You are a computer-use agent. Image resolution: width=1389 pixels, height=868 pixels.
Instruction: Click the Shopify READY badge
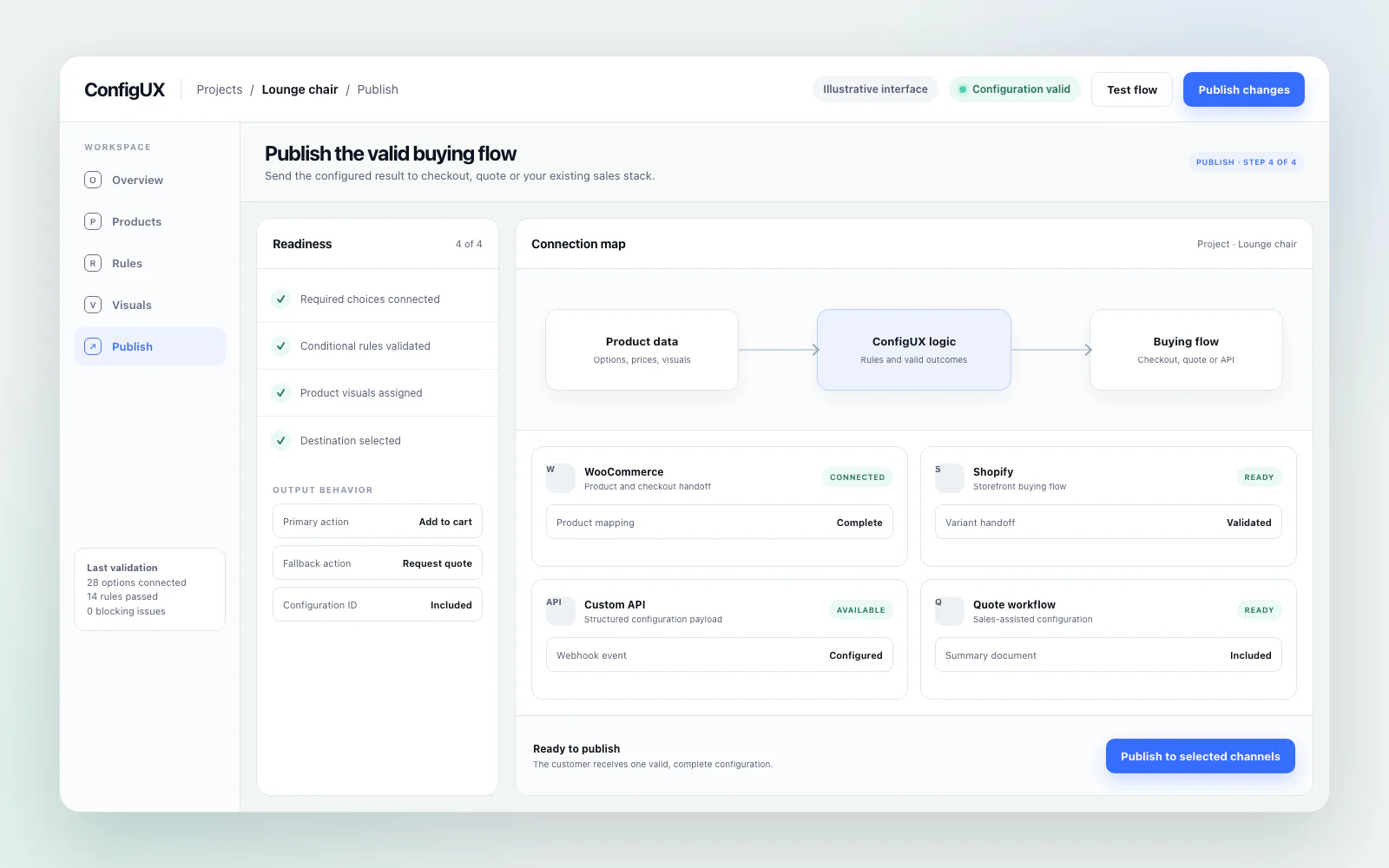tap(1259, 477)
